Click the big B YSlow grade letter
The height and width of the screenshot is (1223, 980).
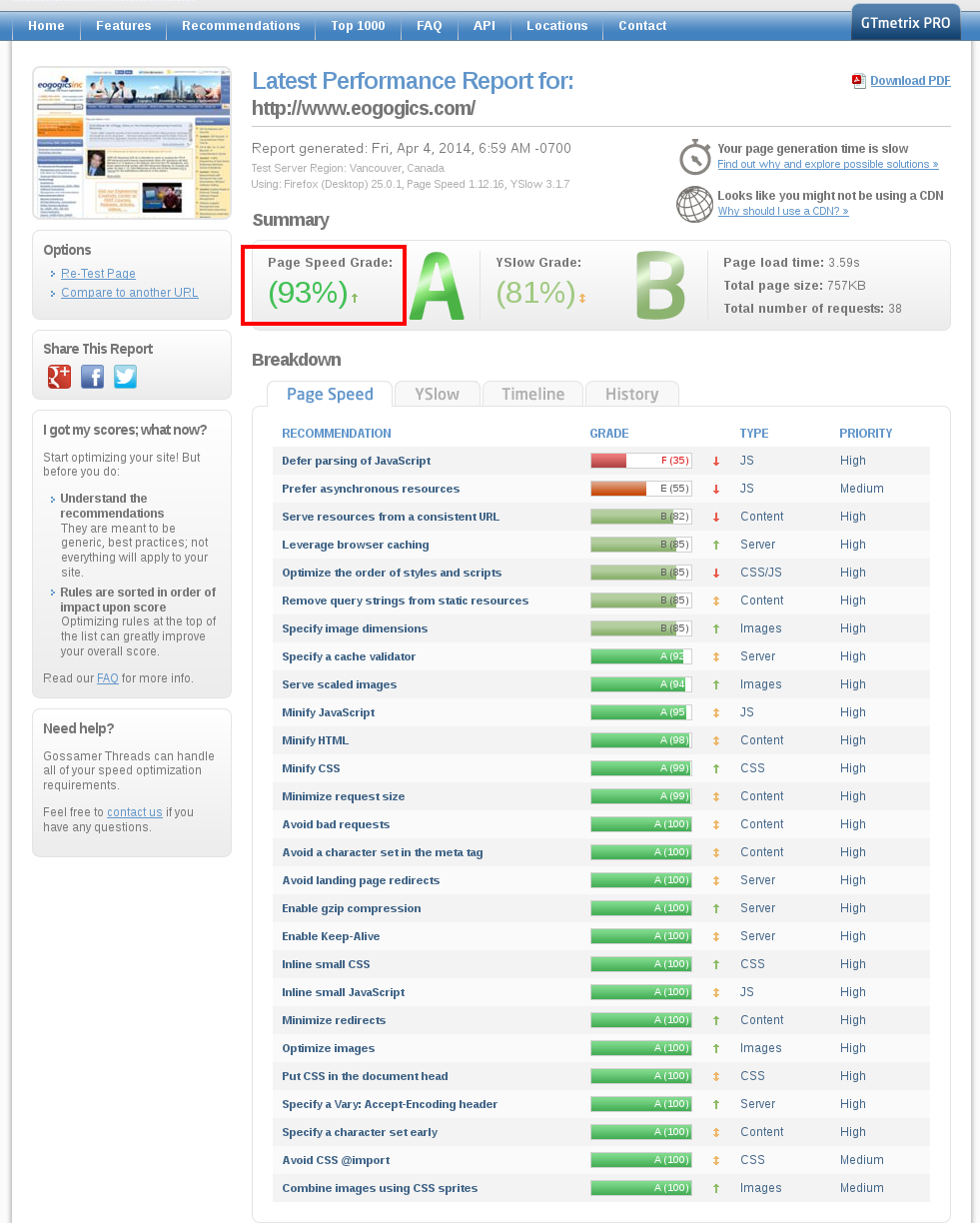pyautogui.click(x=660, y=287)
